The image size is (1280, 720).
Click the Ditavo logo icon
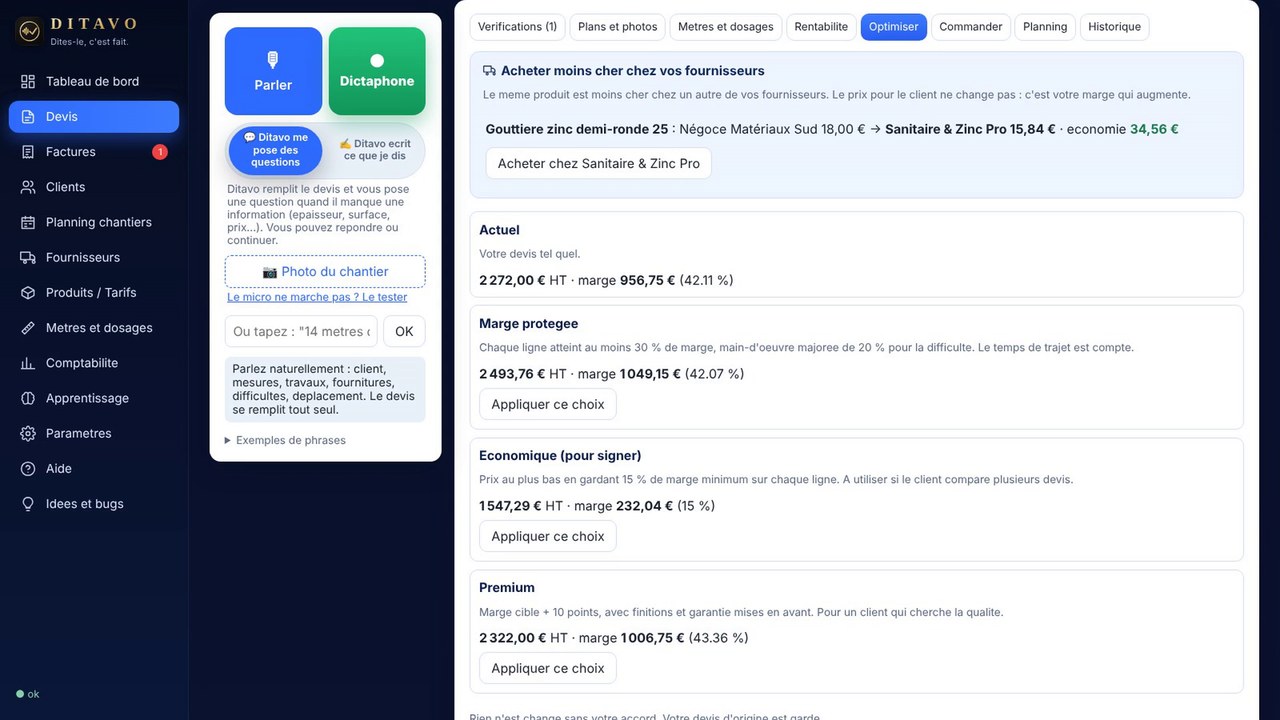(x=29, y=31)
